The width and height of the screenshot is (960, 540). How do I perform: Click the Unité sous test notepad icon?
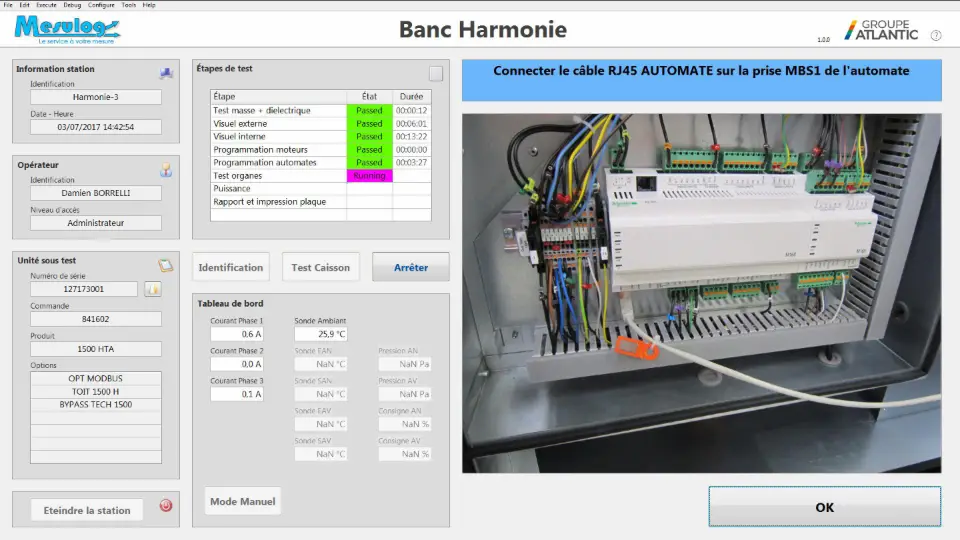coord(165,265)
